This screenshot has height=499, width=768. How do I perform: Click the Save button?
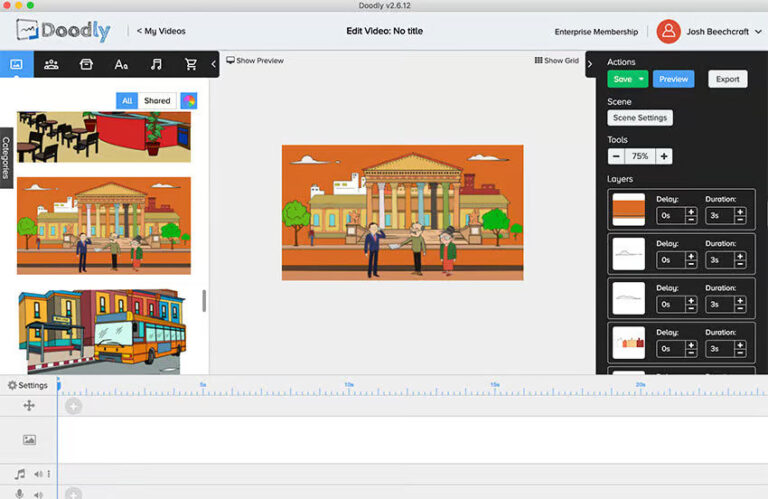point(622,79)
